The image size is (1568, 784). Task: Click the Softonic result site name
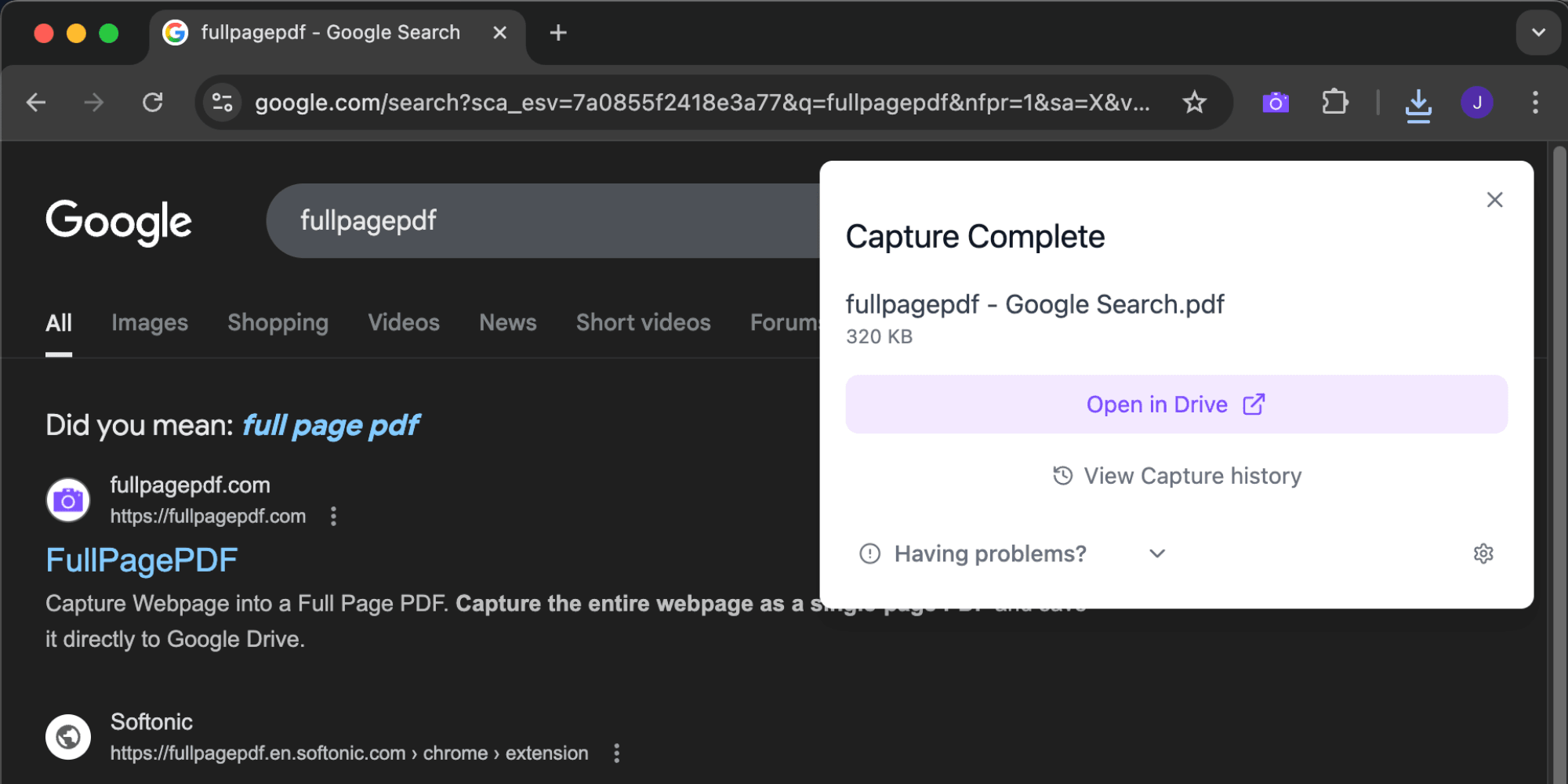coord(151,722)
